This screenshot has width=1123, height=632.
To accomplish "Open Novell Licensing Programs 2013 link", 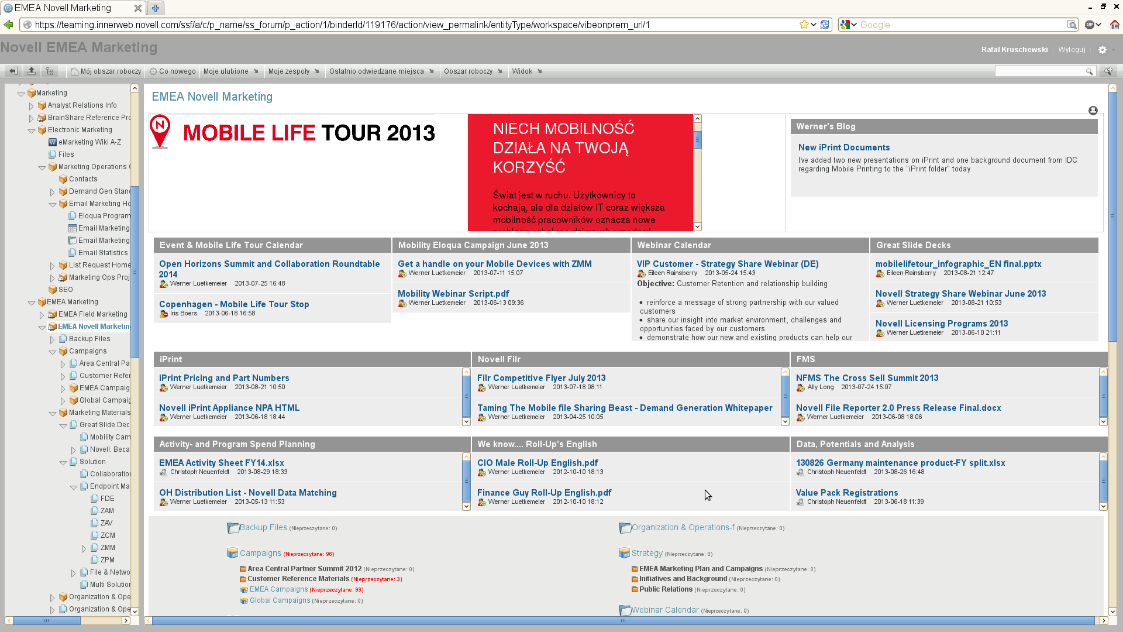I will pyautogui.click(x=941, y=323).
